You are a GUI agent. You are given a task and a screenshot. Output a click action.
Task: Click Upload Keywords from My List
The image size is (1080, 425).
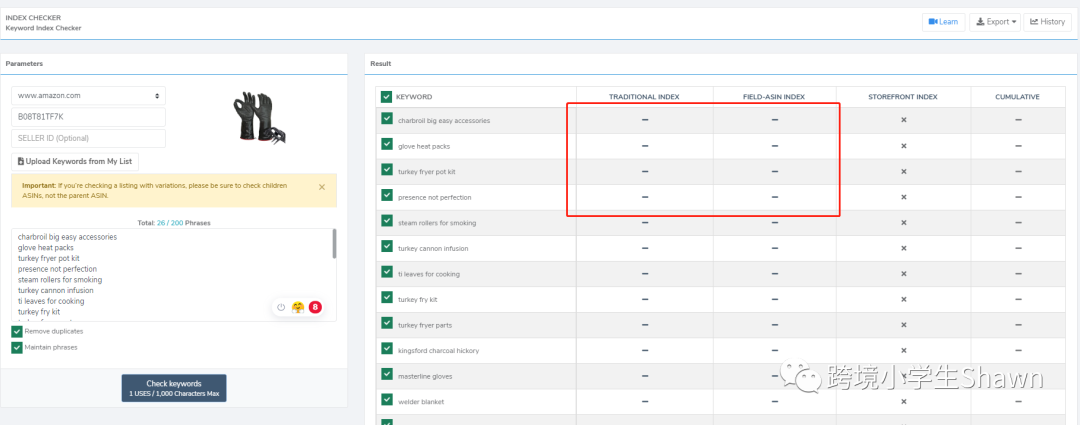click(76, 161)
